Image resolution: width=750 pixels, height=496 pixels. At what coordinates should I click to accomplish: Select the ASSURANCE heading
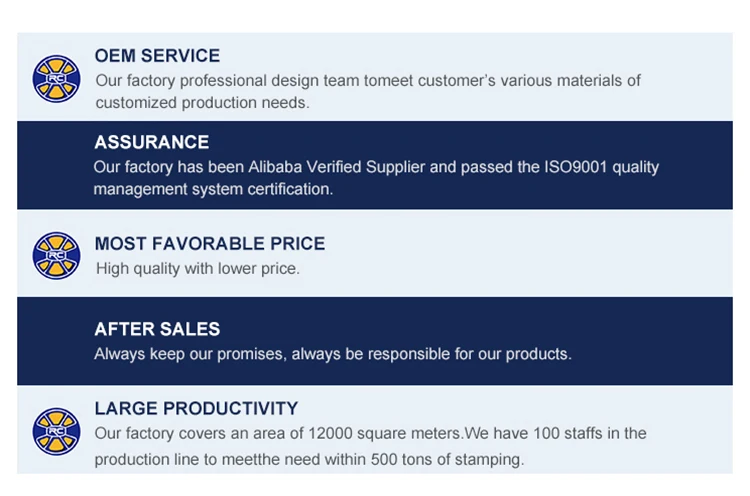151,142
